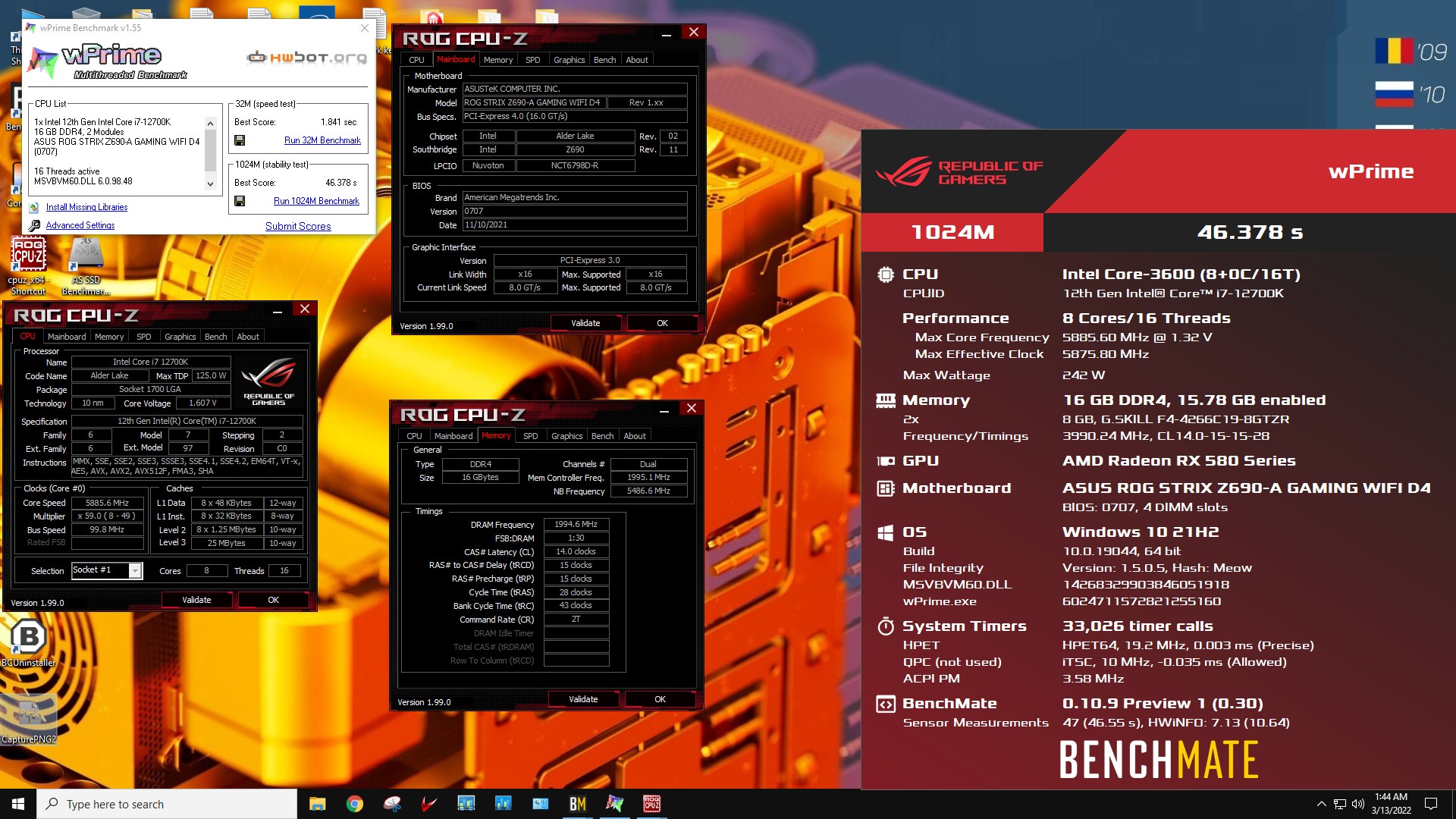Switch to wPrime via its taskbar icon
Viewport: 1456px width, 819px height.
(614, 804)
